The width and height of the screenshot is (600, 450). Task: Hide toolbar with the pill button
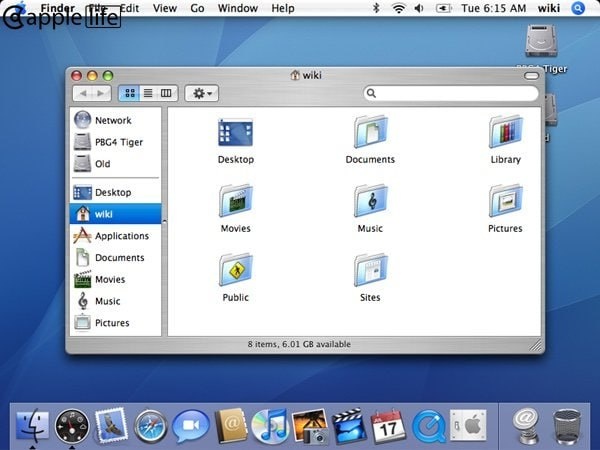point(531,76)
